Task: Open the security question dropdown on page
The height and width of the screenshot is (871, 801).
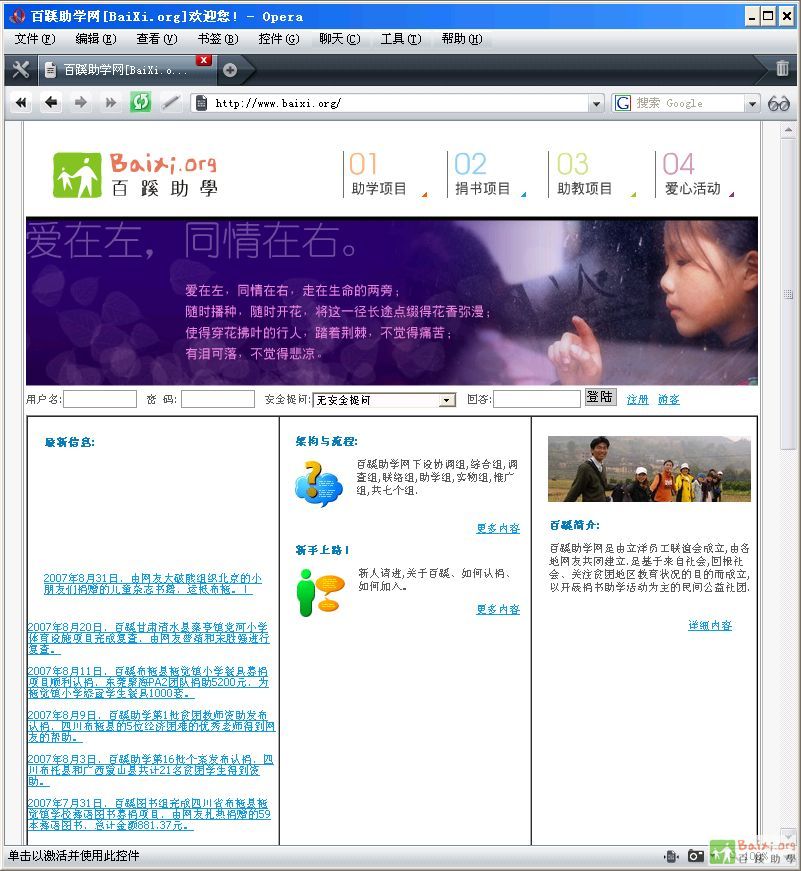Action: click(447, 400)
